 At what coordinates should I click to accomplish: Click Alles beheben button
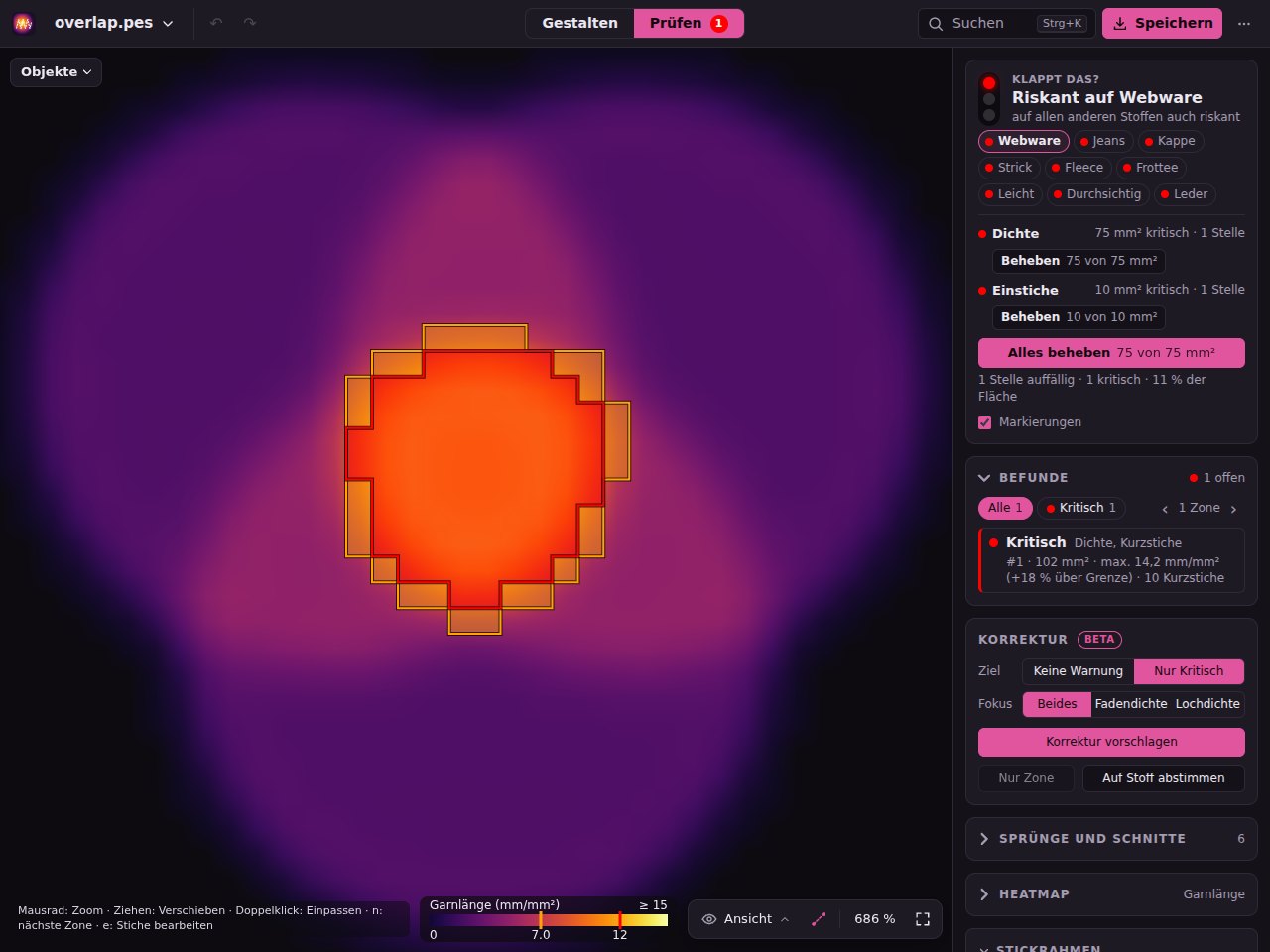tap(1111, 353)
